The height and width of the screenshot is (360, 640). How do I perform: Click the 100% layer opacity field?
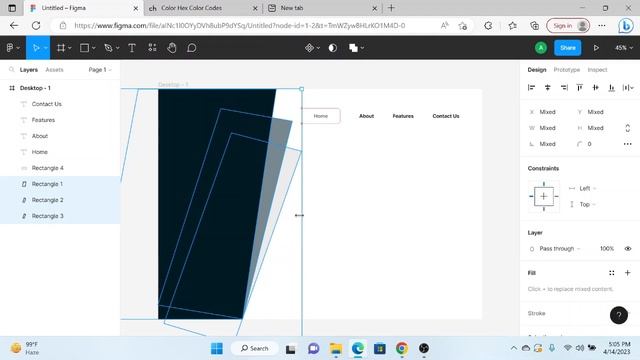tap(607, 249)
